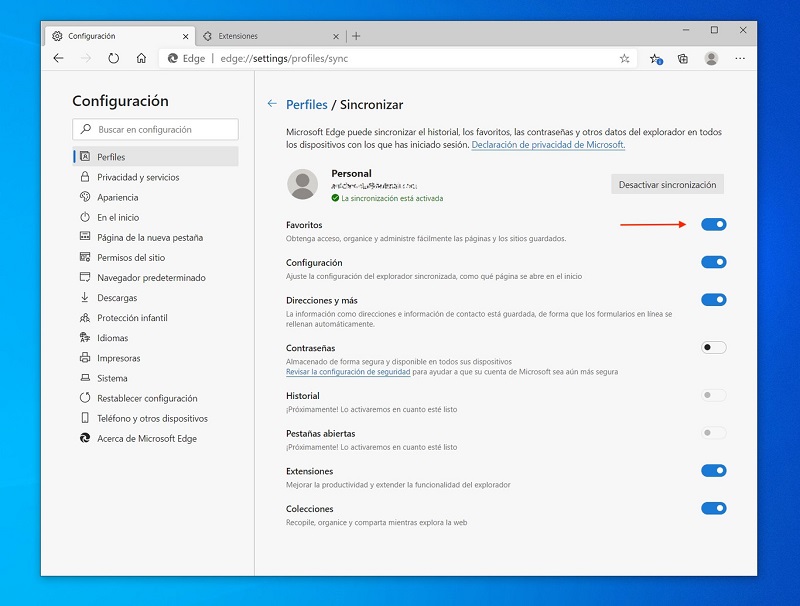The height and width of the screenshot is (606, 800).
Task: Go back with the browser back arrow
Action: [x=59, y=58]
